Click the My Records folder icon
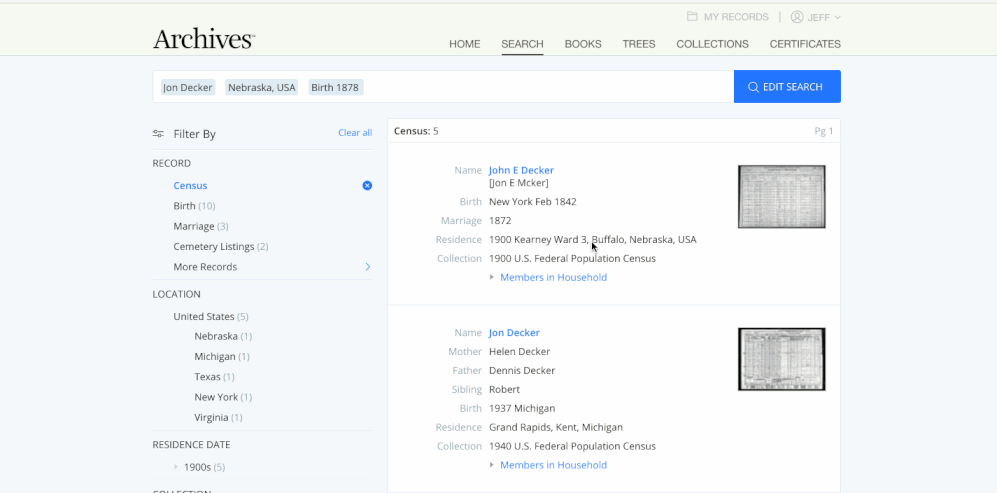The image size is (997, 493). tap(692, 17)
